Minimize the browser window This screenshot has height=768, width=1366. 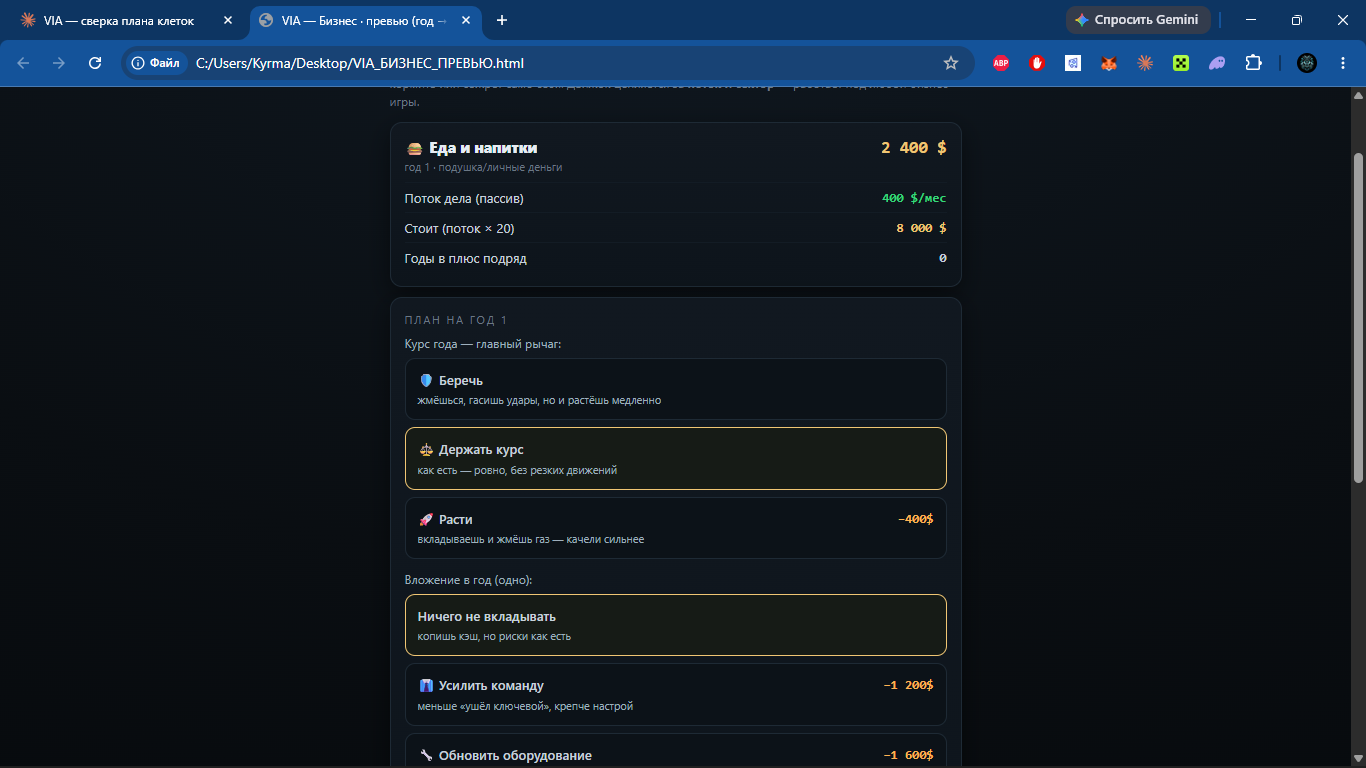click(1251, 20)
